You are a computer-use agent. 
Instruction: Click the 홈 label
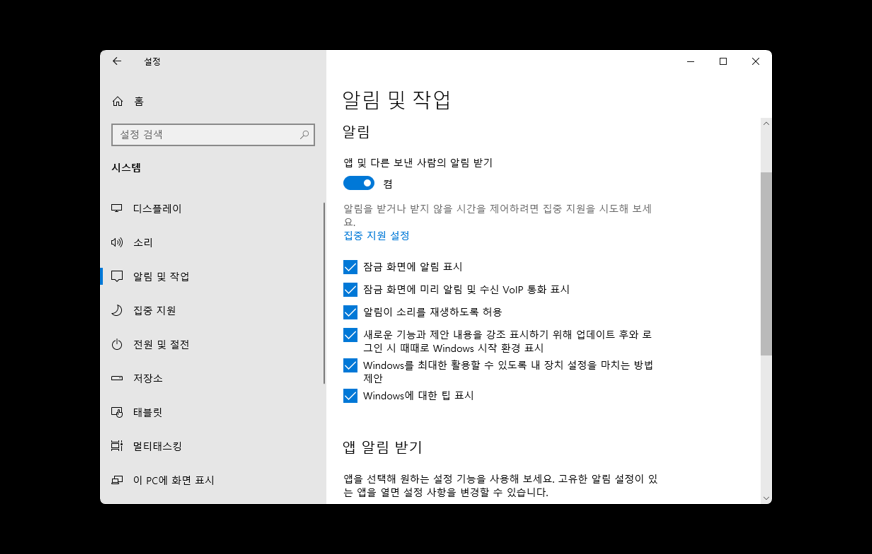tap(138, 101)
